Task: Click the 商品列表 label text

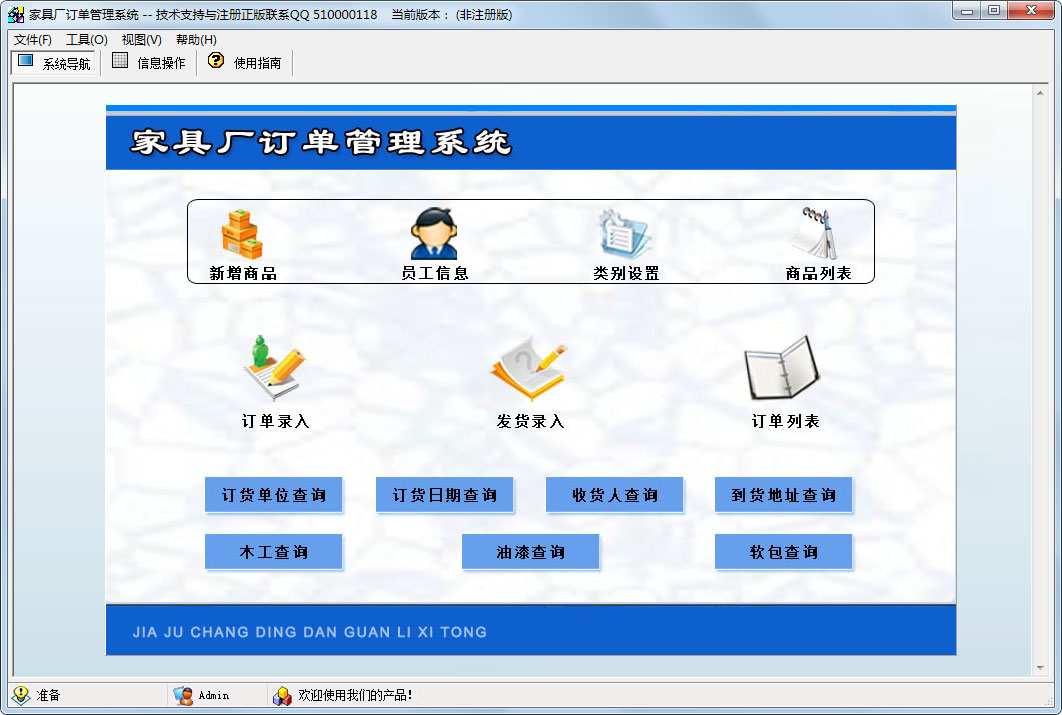Action: pos(818,274)
